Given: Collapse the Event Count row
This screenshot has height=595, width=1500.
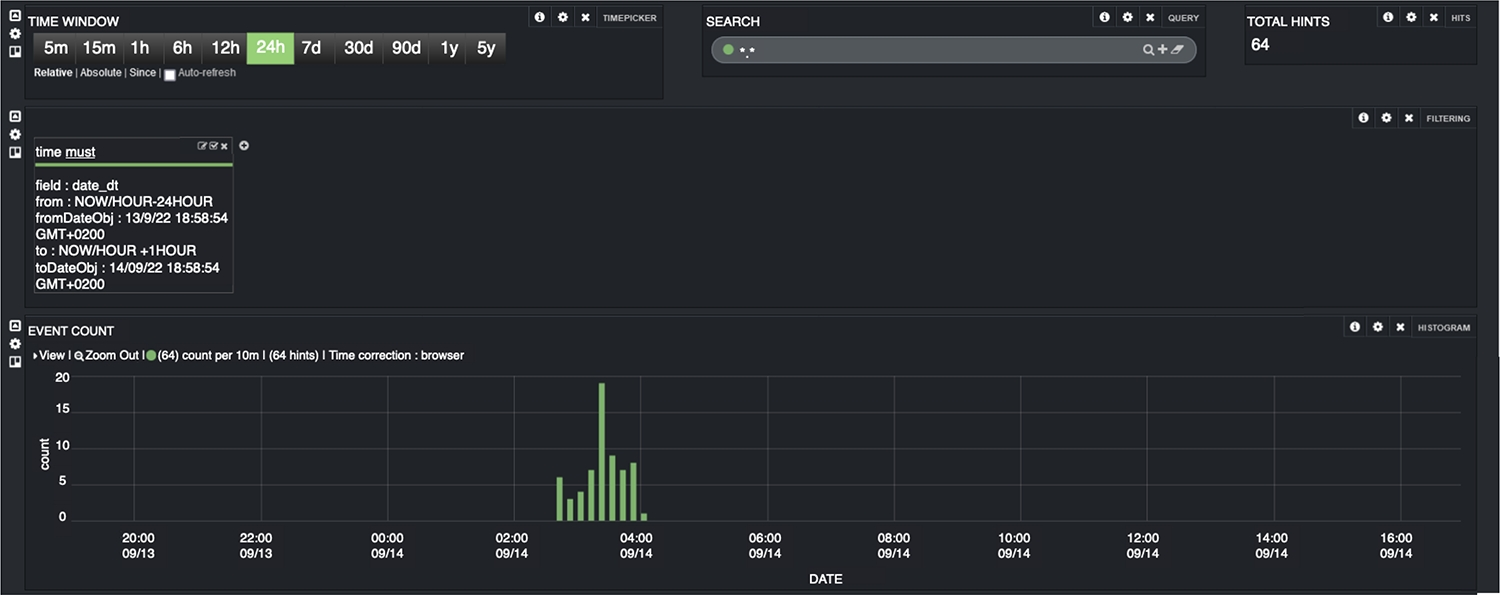Looking at the screenshot, I should pyautogui.click(x=15, y=326).
